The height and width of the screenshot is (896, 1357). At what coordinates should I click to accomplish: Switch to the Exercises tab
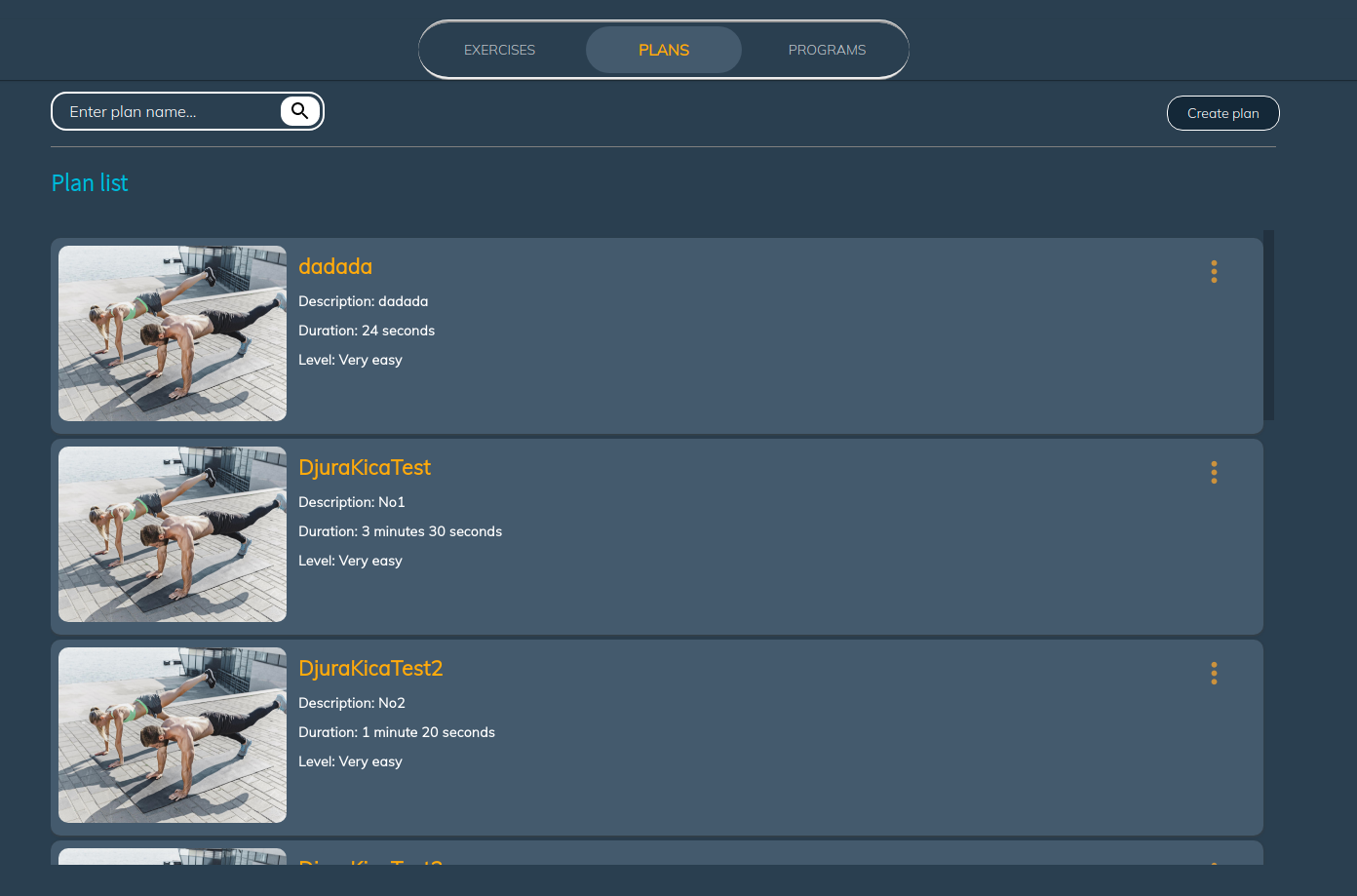click(499, 50)
